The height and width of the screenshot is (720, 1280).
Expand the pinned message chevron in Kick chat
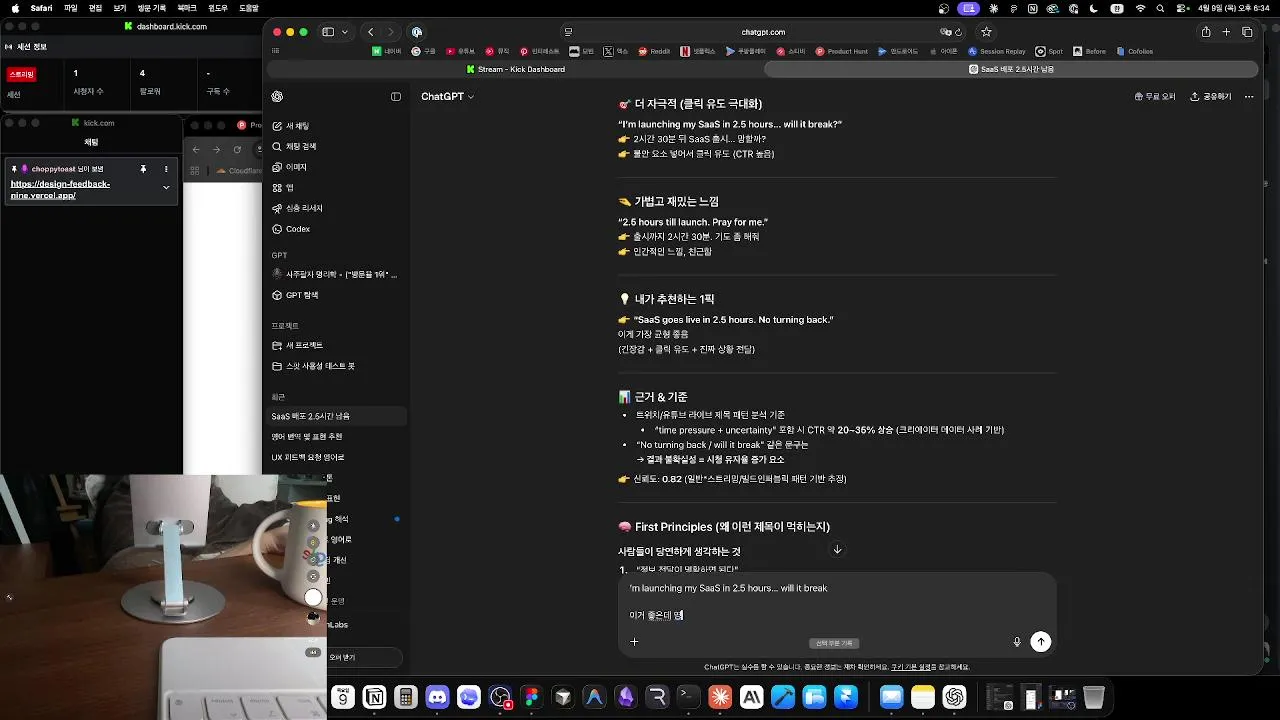pyautogui.click(x=166, y=187)
